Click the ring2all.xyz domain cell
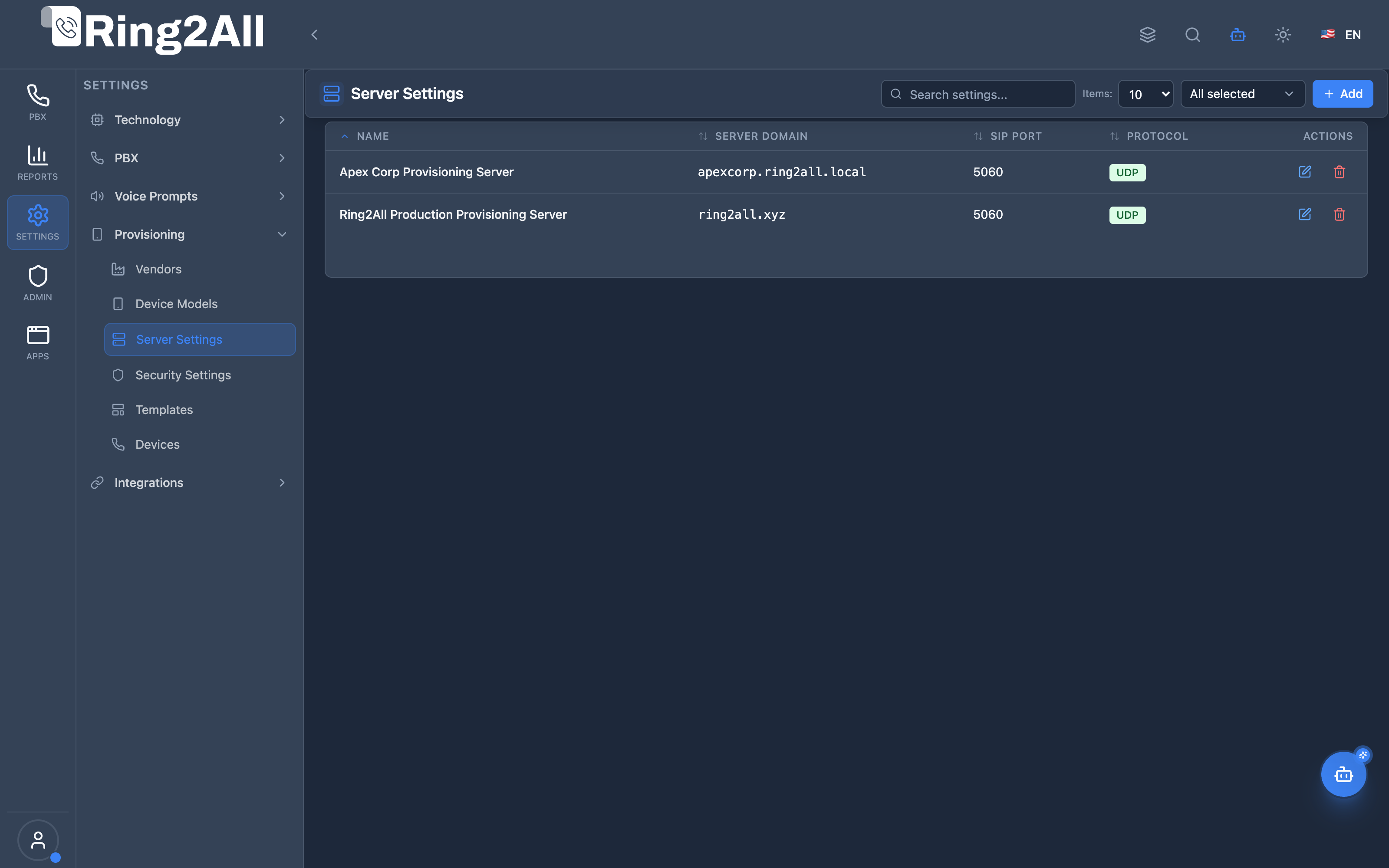Screen dimensions: 1389x868 click(741, 214)
